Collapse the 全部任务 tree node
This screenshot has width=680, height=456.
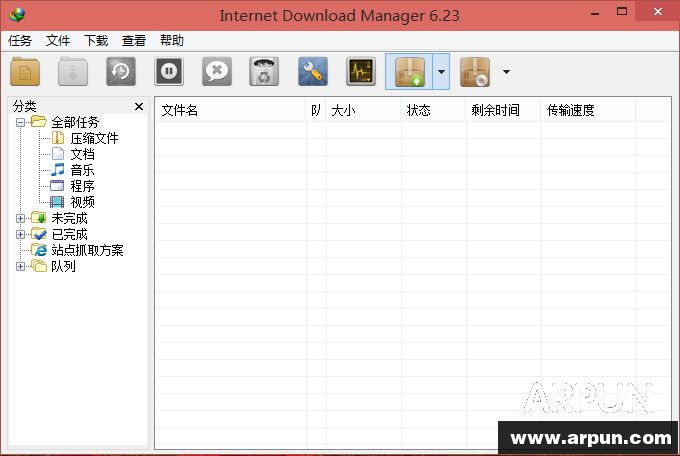pyautogui.click(x=20, y=122)
